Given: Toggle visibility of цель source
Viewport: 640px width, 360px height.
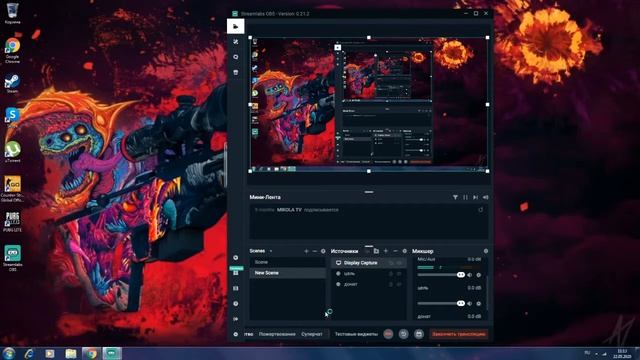Looking at the screenshot, I should tap(399, 274).
